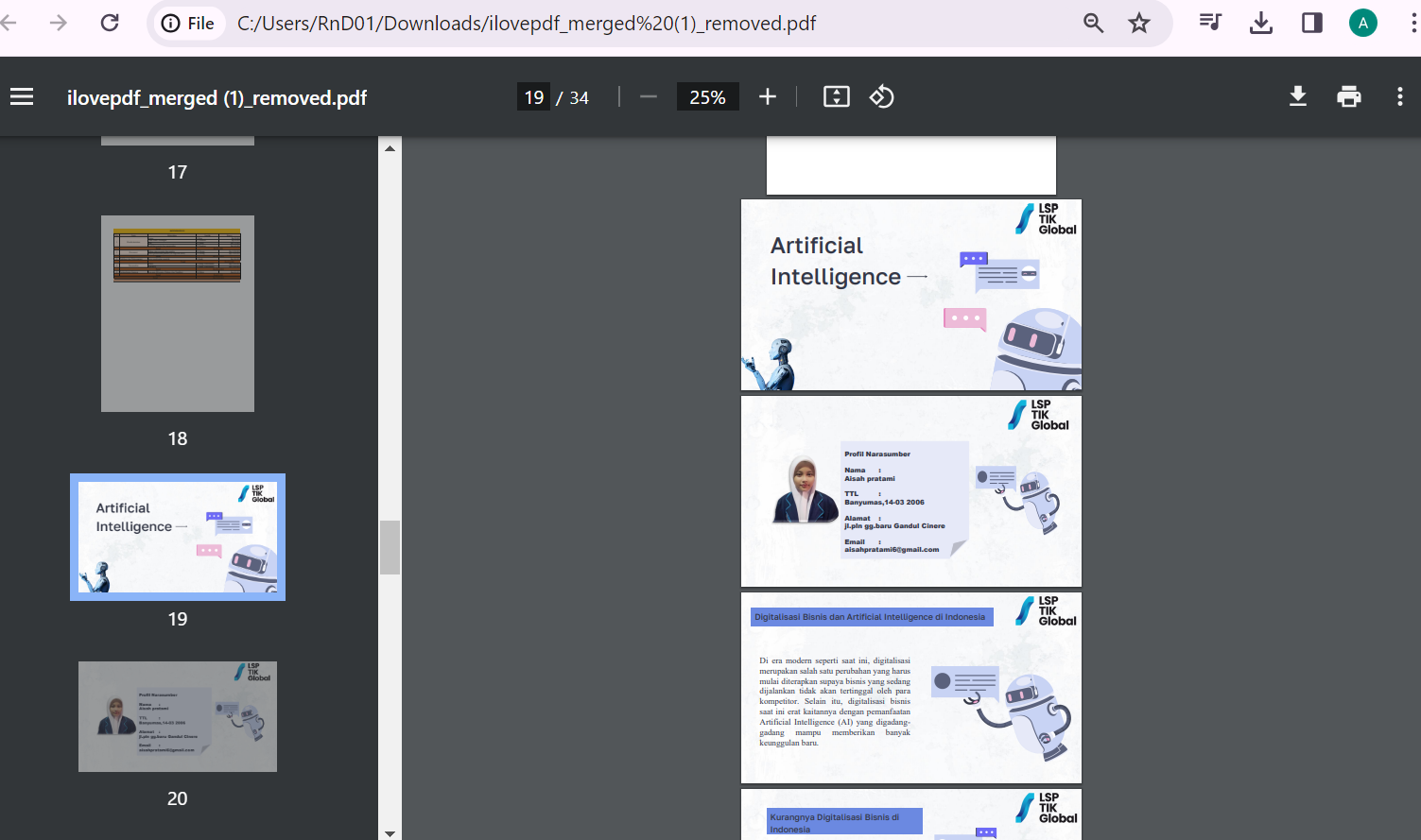Click the thumbnail sidebar scroll down arrow
Viewport: 1421px width, 840px height.
[390, 832]
